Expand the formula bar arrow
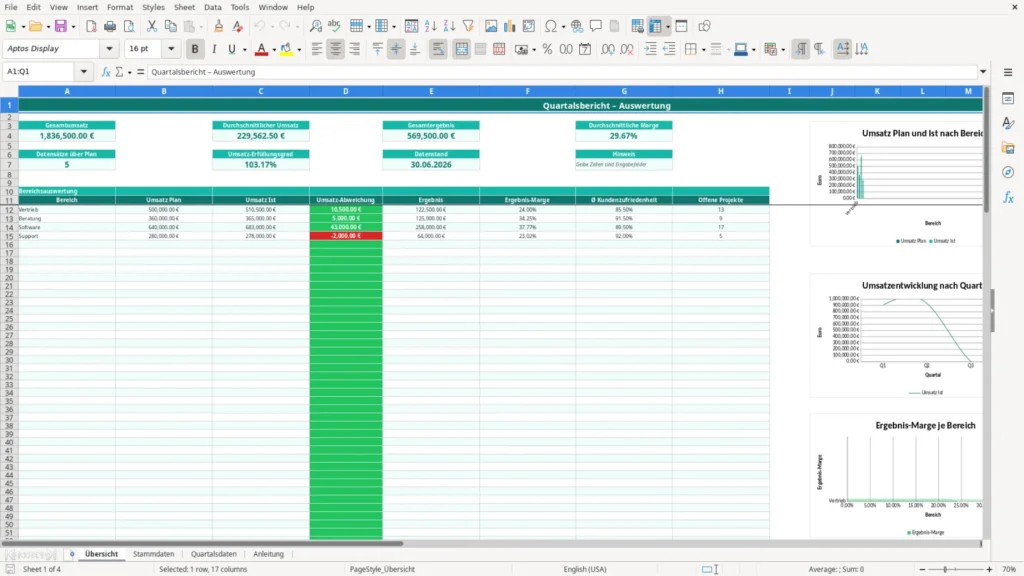Viewport: 1024px width, 576px height. pos(983,72)
